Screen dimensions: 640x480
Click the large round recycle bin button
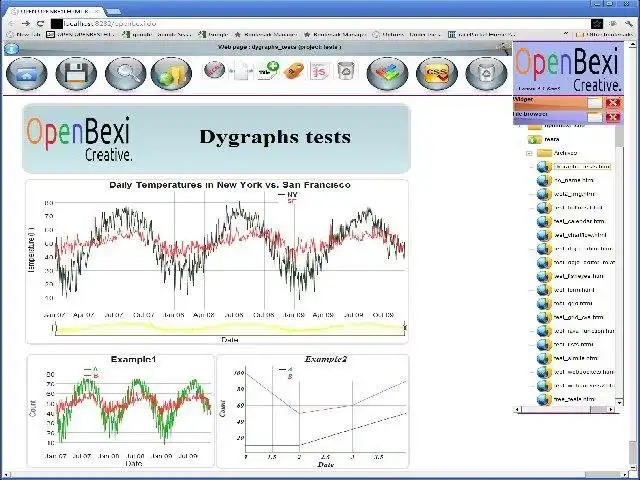[486, 74]
